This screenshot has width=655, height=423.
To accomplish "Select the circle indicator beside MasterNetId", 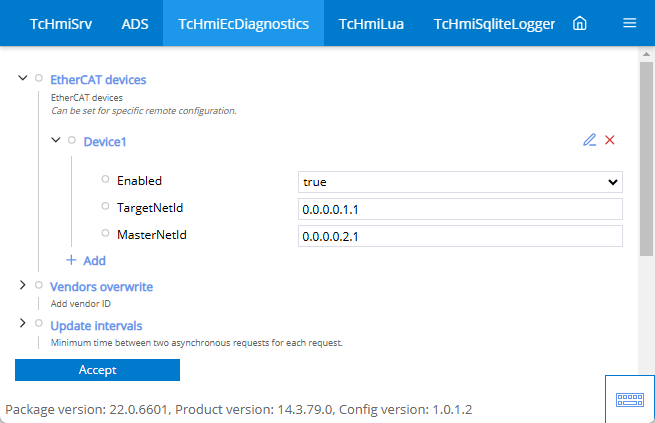I will coord(105,233).
